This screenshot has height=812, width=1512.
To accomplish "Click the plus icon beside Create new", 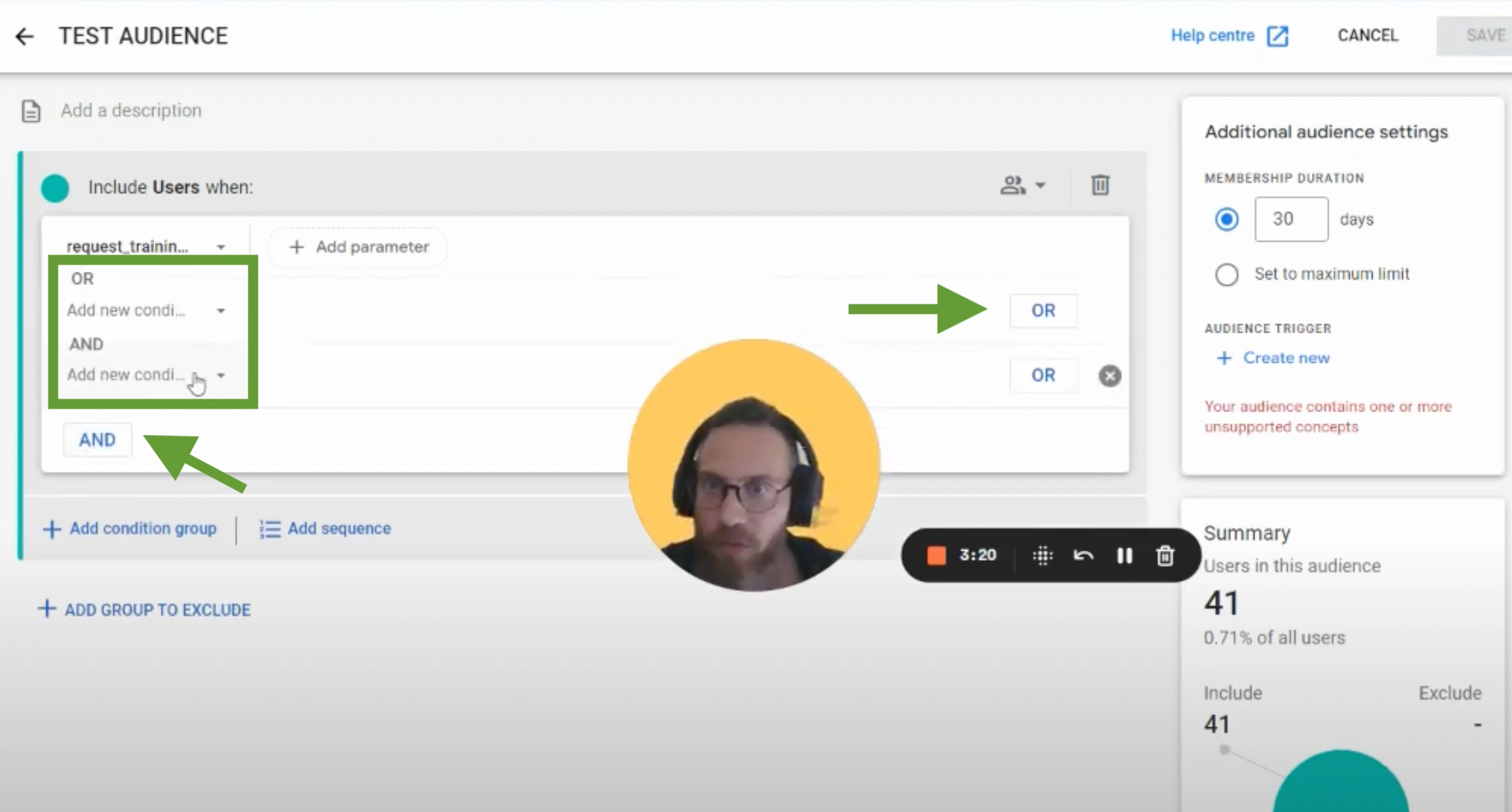I will point(1225,358).
